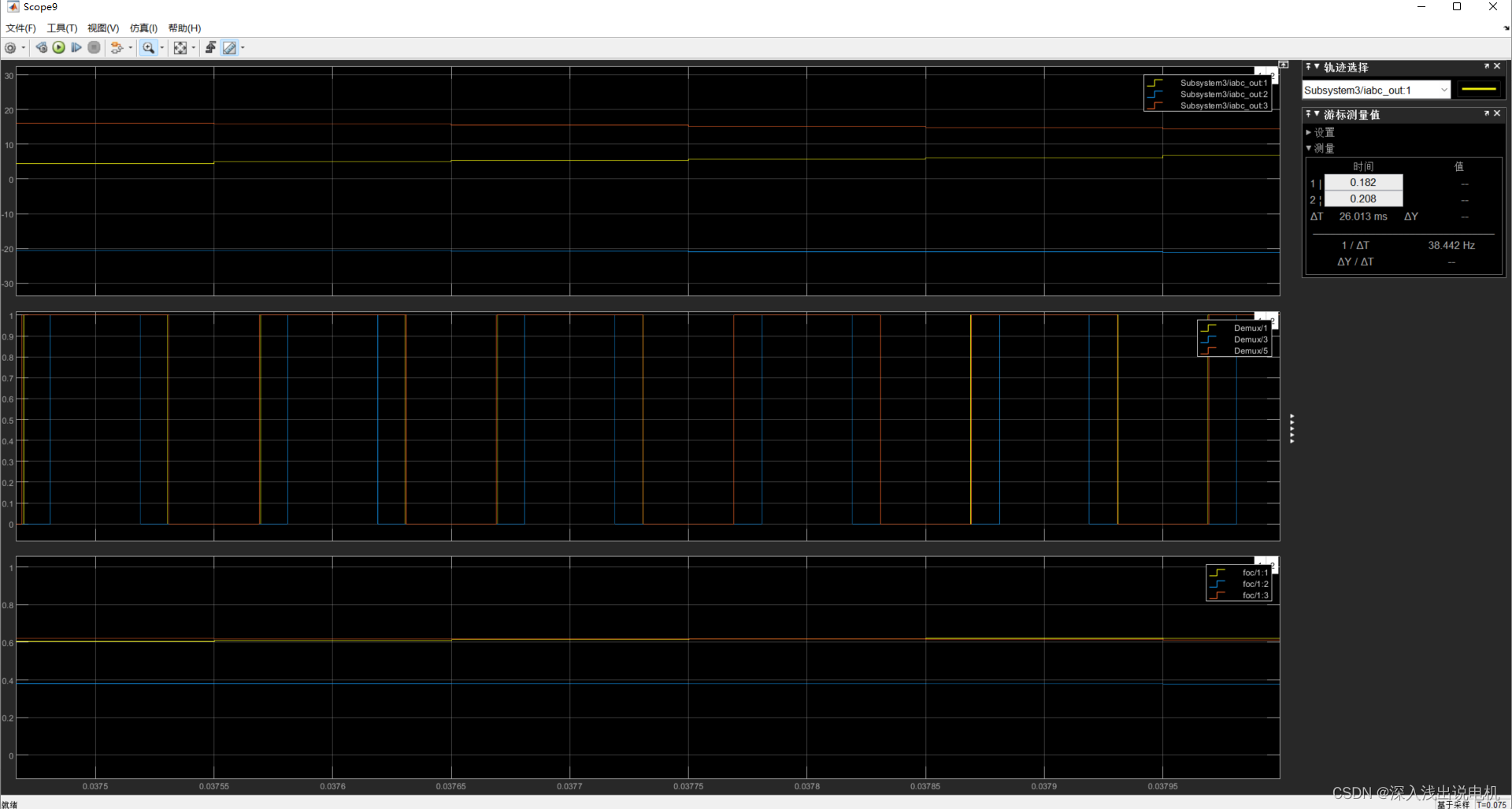Open the configuration gear dropdown arrow

(24, 48)
